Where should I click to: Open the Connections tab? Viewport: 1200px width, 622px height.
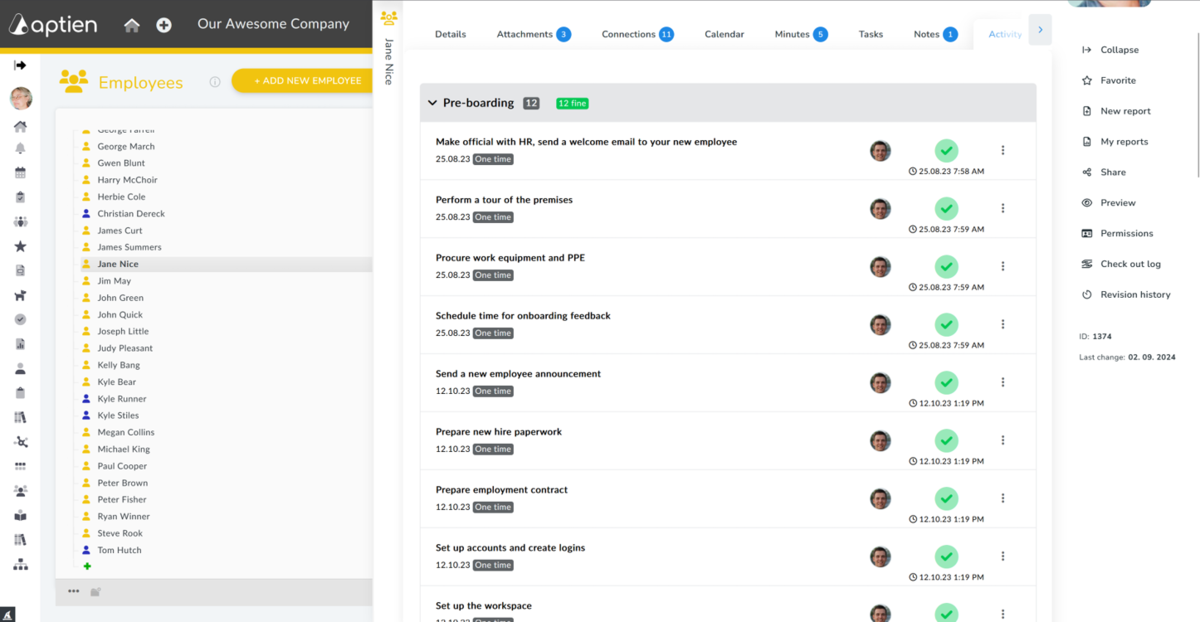pos(637,34)
